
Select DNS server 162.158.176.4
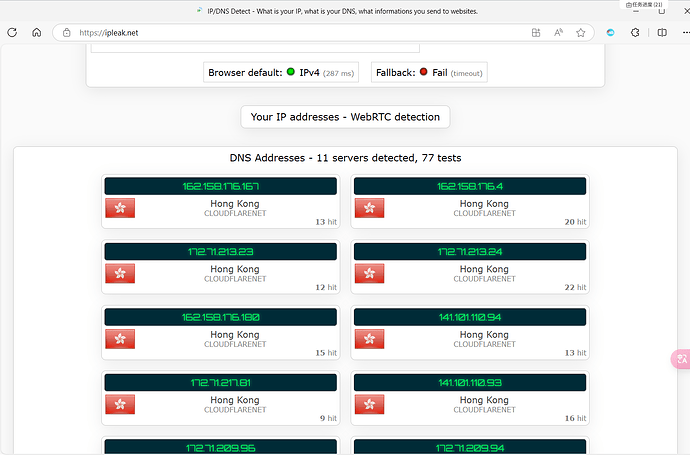(470, 186)
